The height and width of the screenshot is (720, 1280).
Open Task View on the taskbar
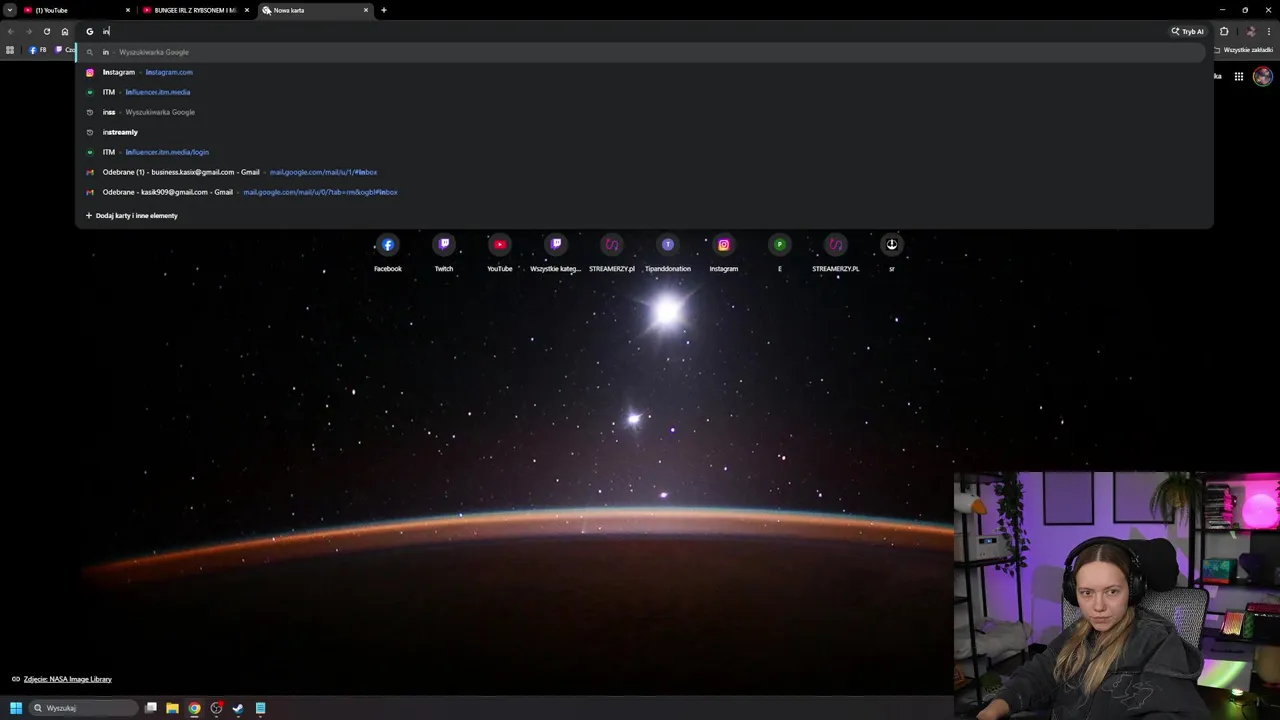point(151,708)
